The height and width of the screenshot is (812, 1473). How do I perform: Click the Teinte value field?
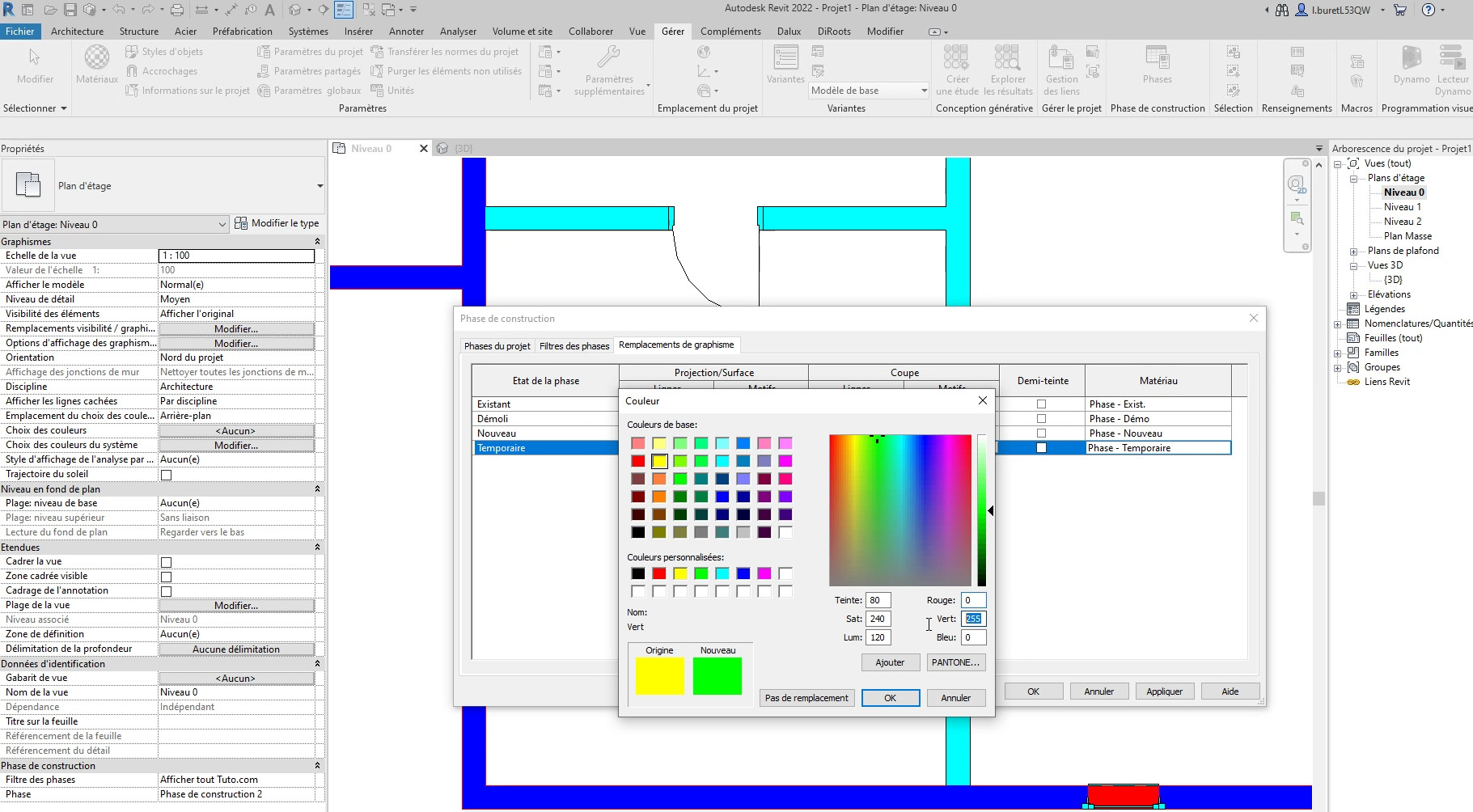tap(878, 600)
